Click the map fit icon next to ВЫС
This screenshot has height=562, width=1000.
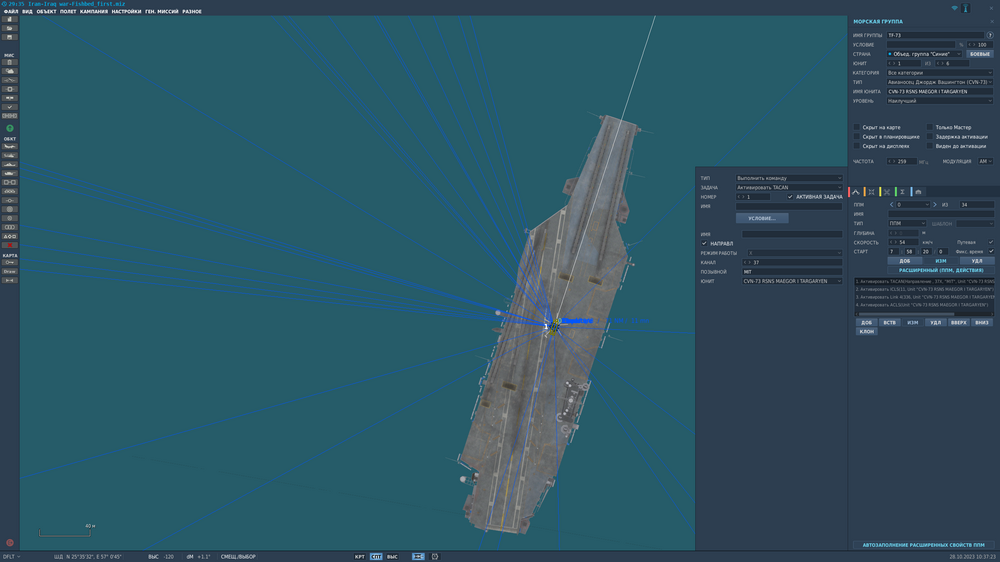[x=418, y=557]
